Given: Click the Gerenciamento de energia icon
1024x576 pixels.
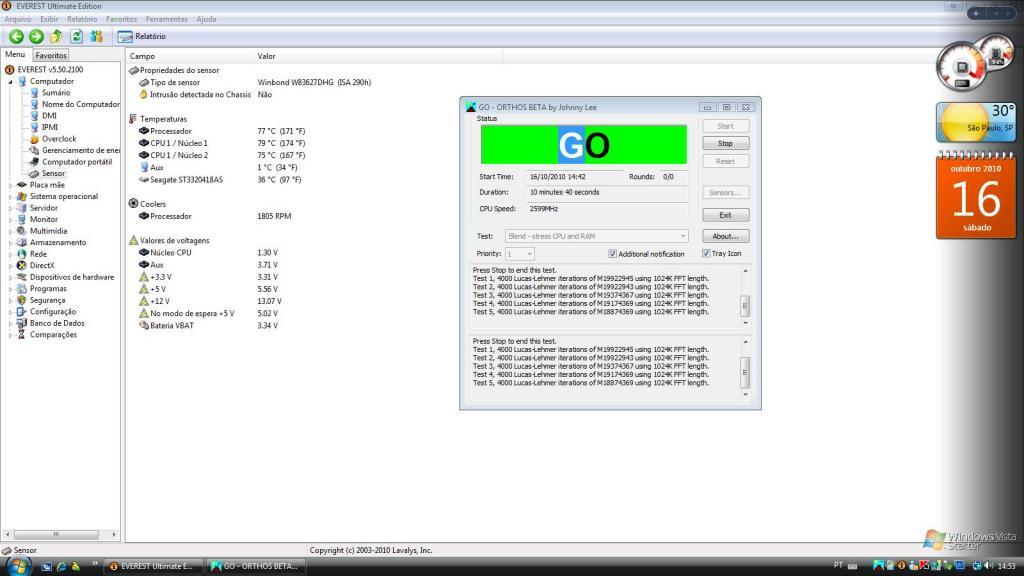Looking at the screenshot, I should 34,150.
